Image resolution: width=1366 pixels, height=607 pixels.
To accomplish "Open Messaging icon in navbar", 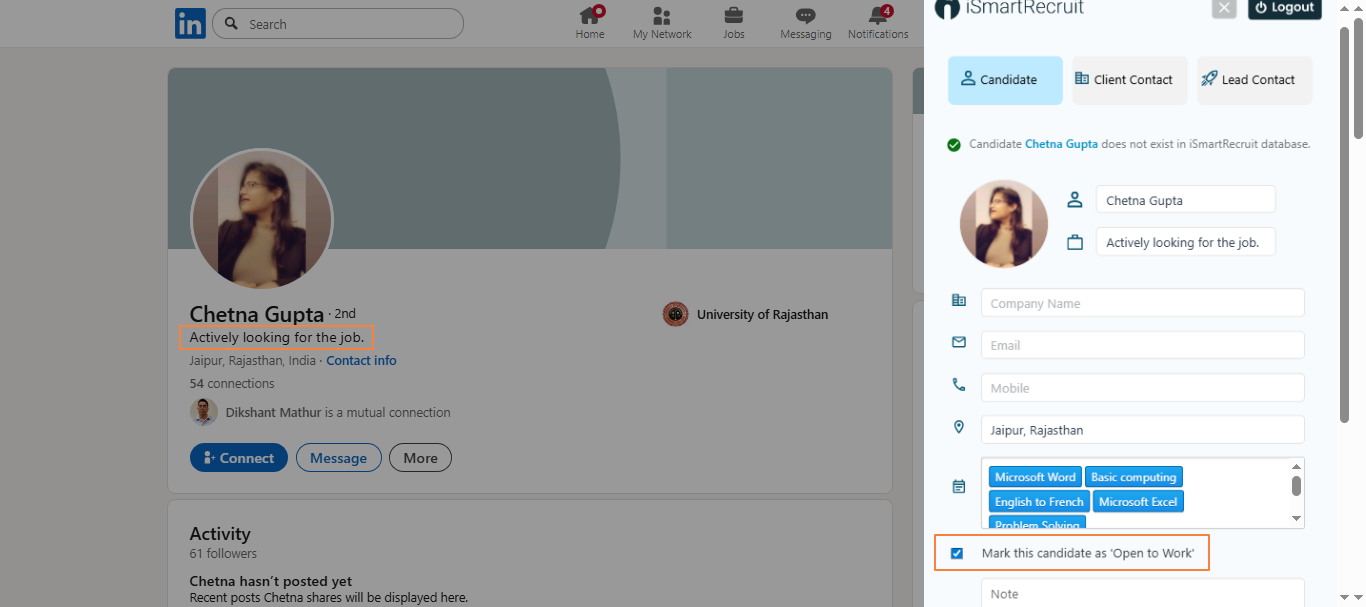I will [805, 16].
